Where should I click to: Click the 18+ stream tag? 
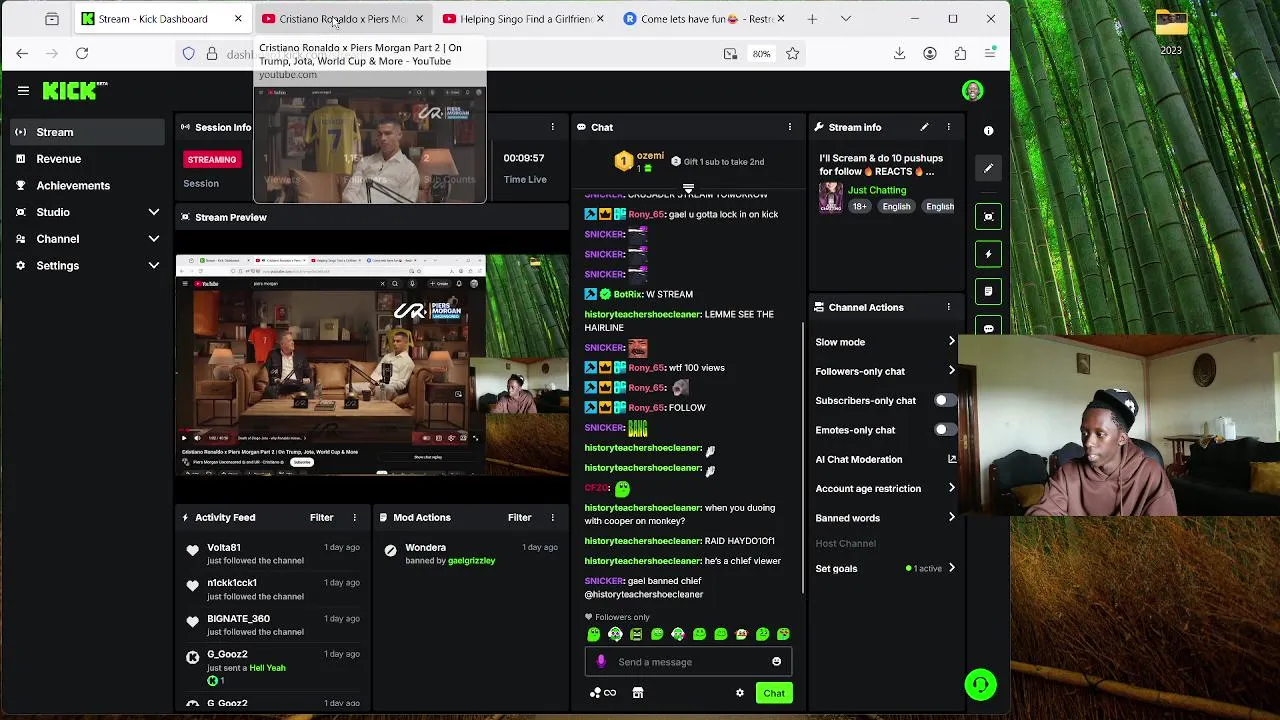tap(859, 206)
